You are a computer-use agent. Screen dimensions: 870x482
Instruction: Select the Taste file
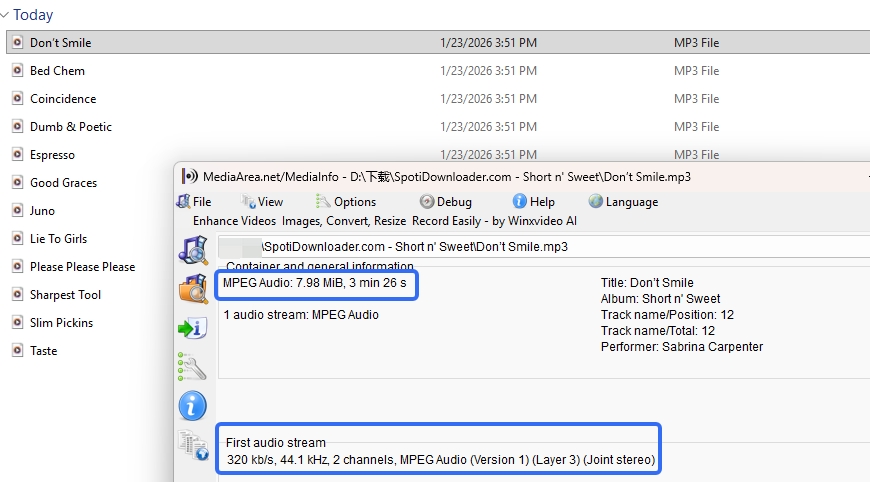[43, 351]
